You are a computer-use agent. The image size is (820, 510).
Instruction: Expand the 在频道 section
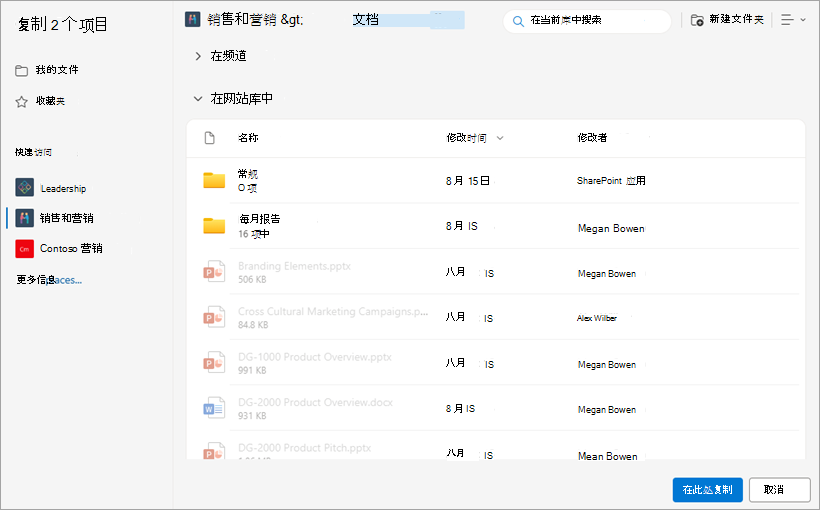pyautogui.click(x=198, y=56)
